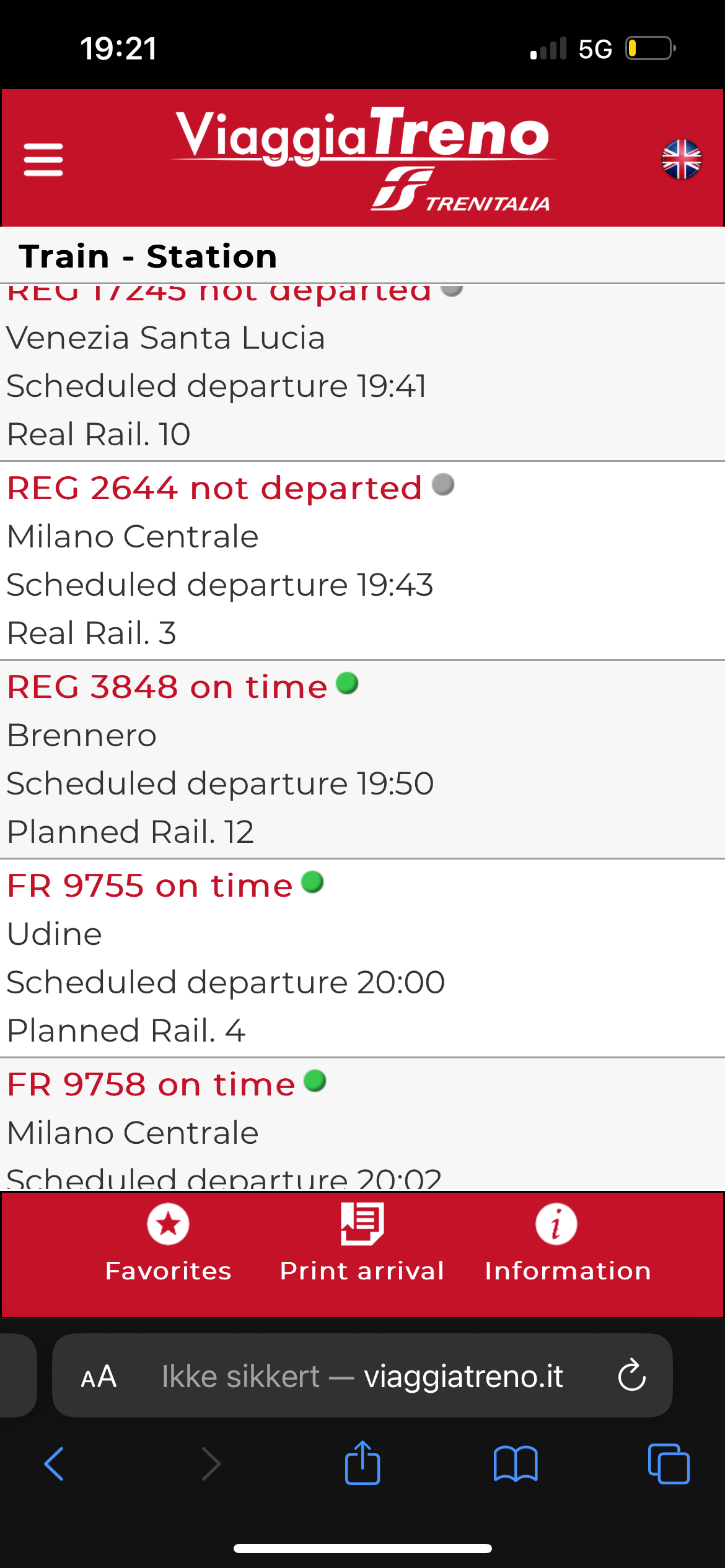725x1568 pixels.
Task: Open train REG 2644 details
Action: tap(214, 488)
